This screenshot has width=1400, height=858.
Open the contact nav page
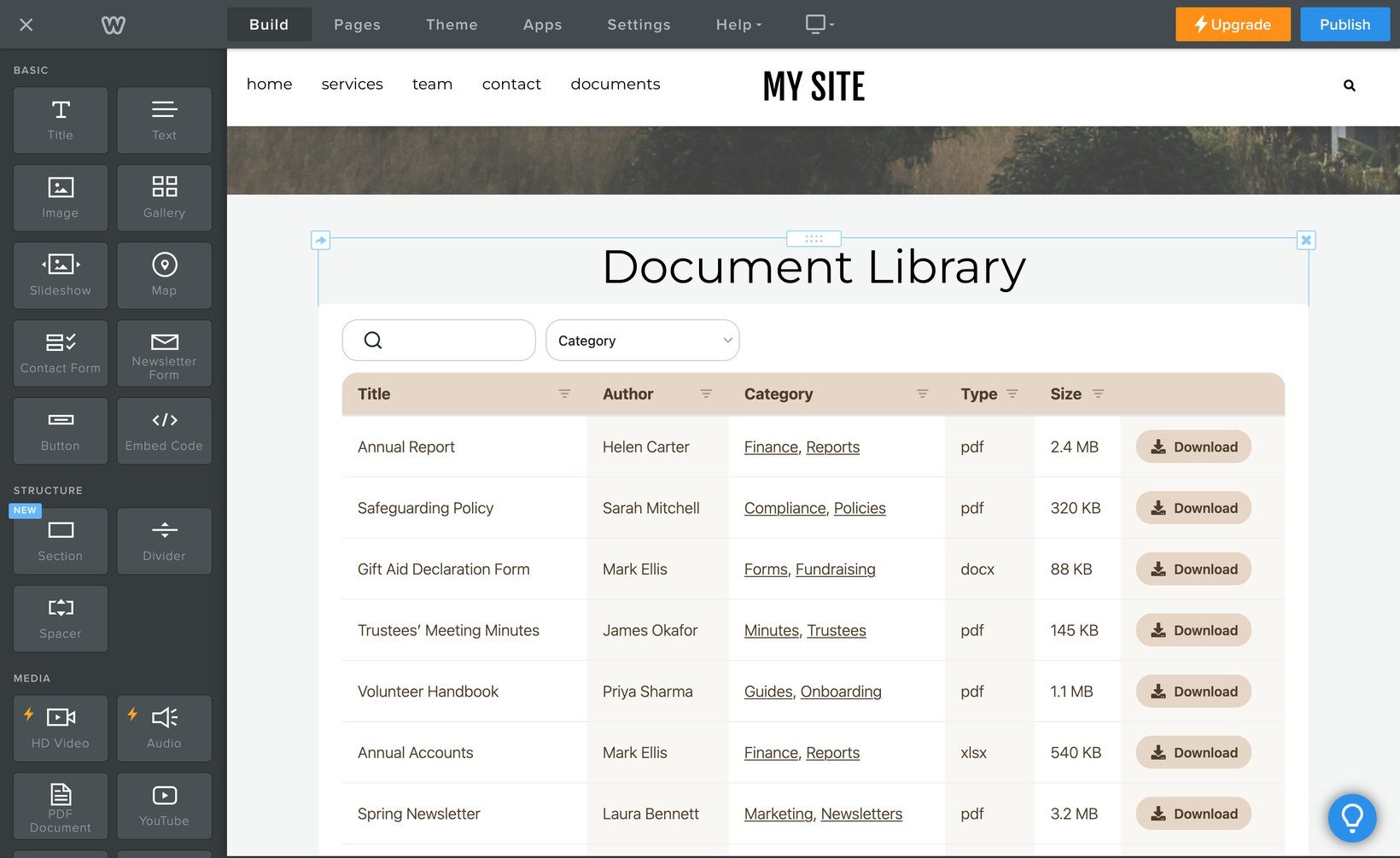(x=511, y=84)
